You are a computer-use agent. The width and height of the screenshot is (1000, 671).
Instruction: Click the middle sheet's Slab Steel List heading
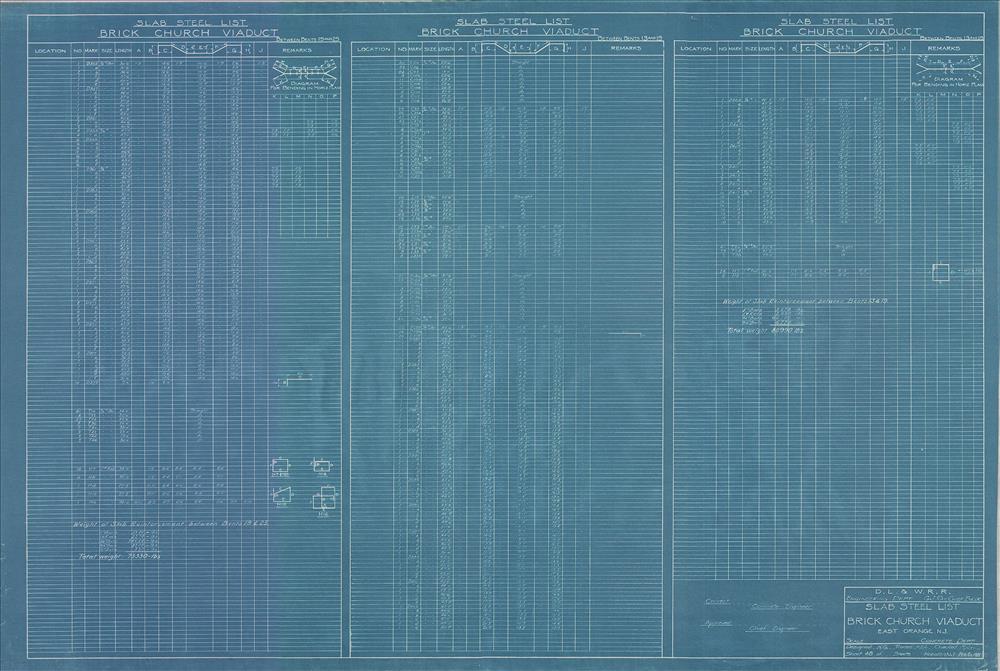click(499, 20)
